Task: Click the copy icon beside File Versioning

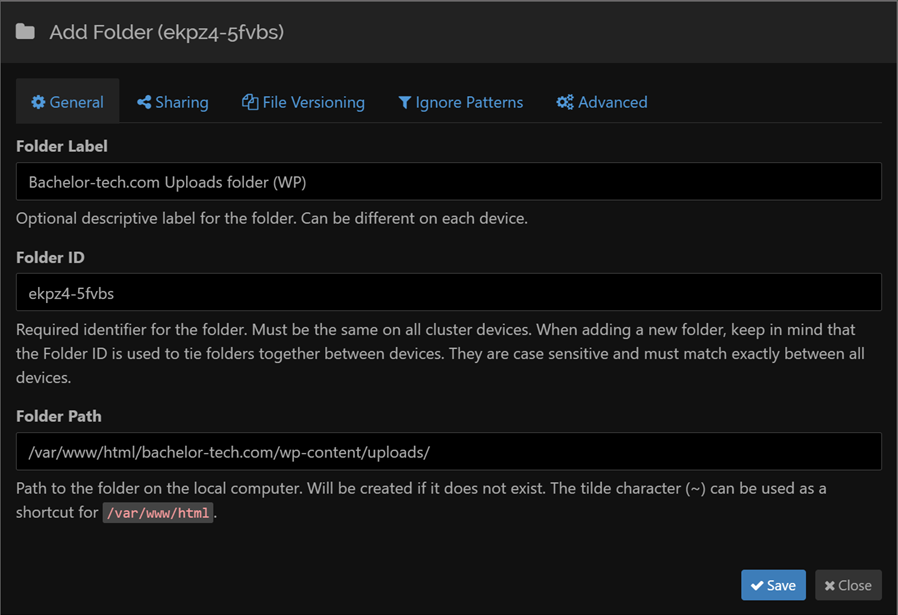Action: pos(250,102)
